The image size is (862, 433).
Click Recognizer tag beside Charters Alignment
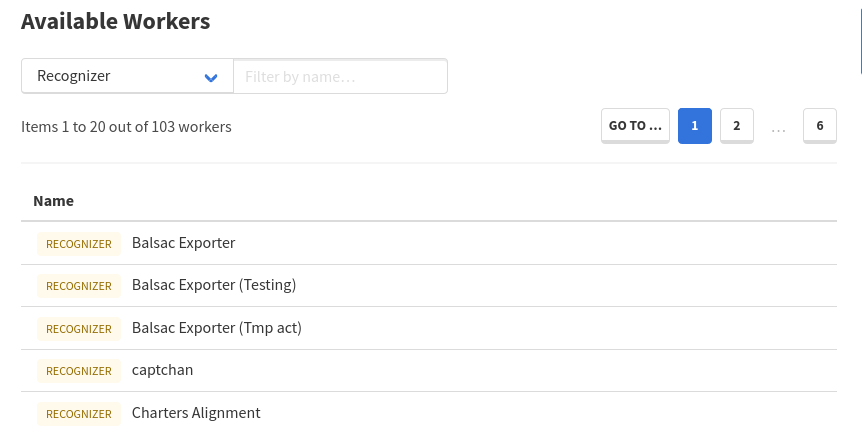(x=79, y=414)
